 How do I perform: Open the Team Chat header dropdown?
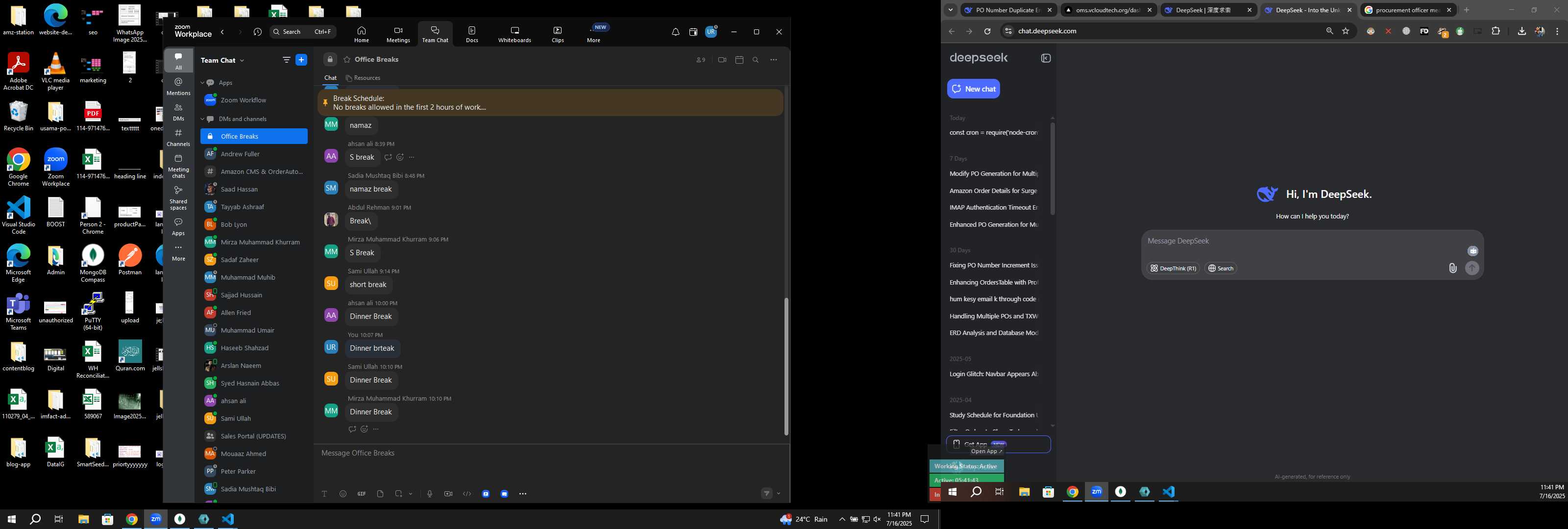[242, 60]
